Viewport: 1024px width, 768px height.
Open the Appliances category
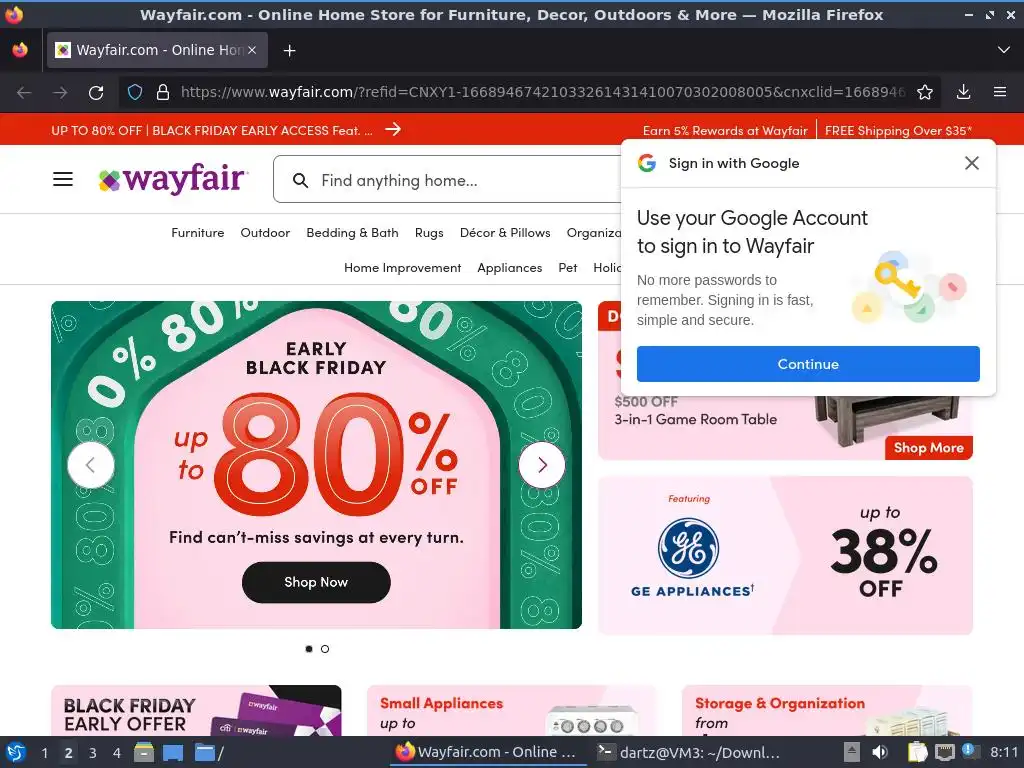(x=509, y=268)
